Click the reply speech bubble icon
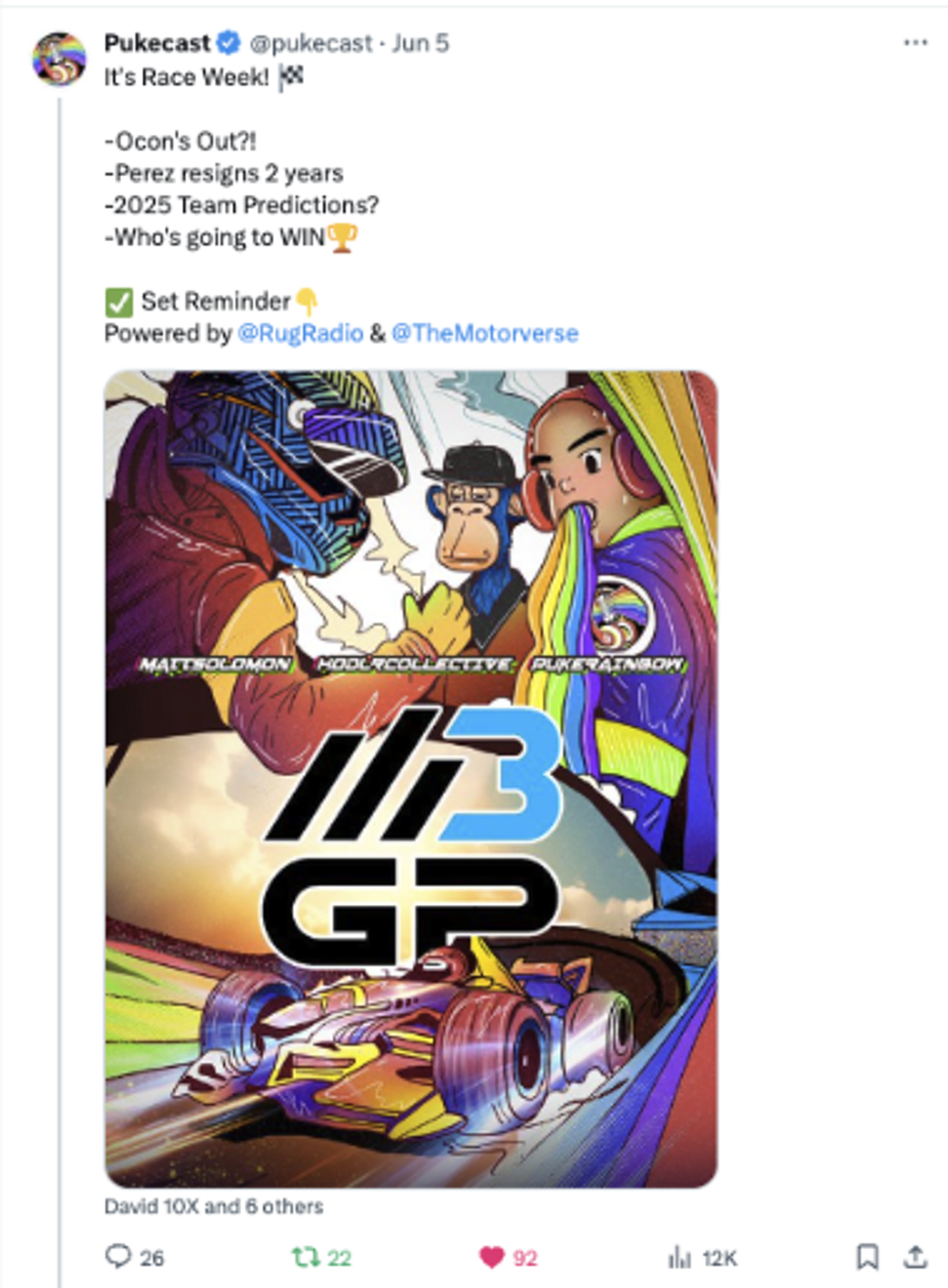The width and height of the screenshot is (948, 1288). 117,1256
